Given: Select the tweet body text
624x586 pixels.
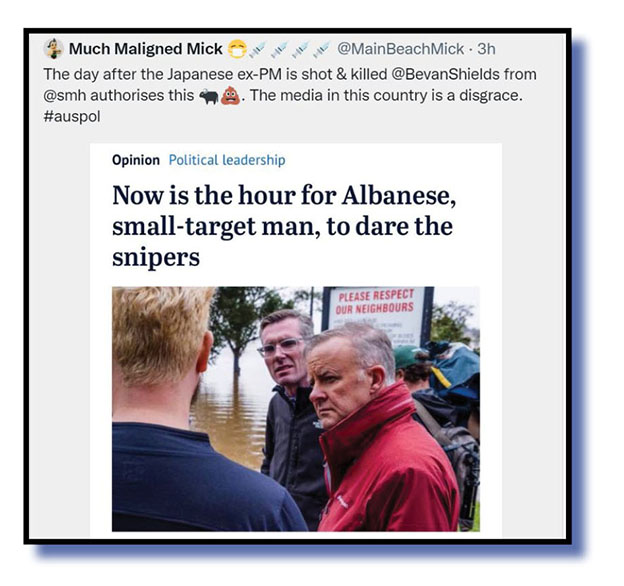Looking at the screenshot, I should point(290,95).
